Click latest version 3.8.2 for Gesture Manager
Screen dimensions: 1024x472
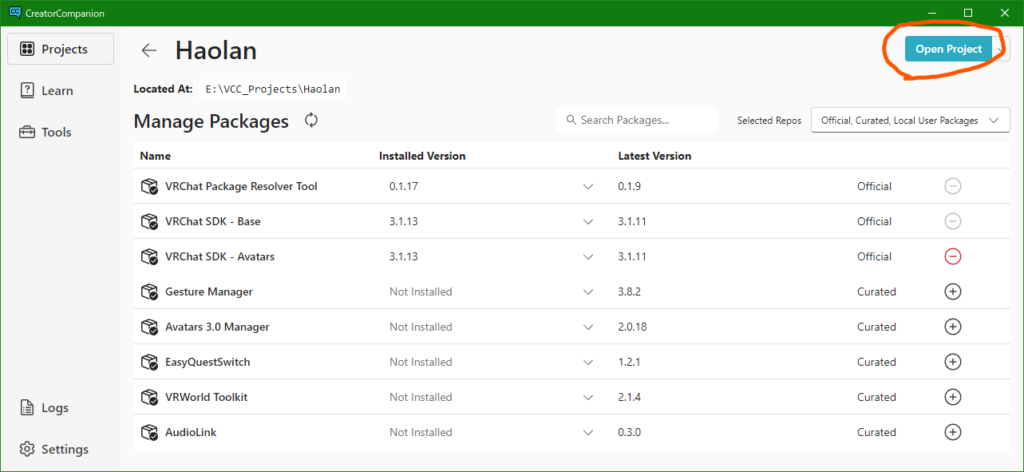630,292
